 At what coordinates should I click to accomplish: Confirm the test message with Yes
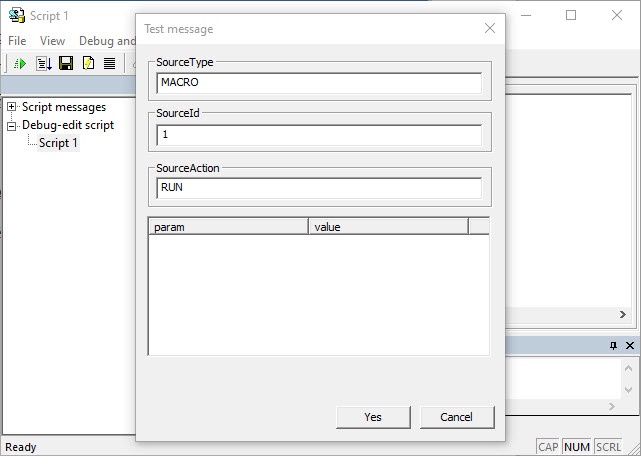tap(373, 417)
